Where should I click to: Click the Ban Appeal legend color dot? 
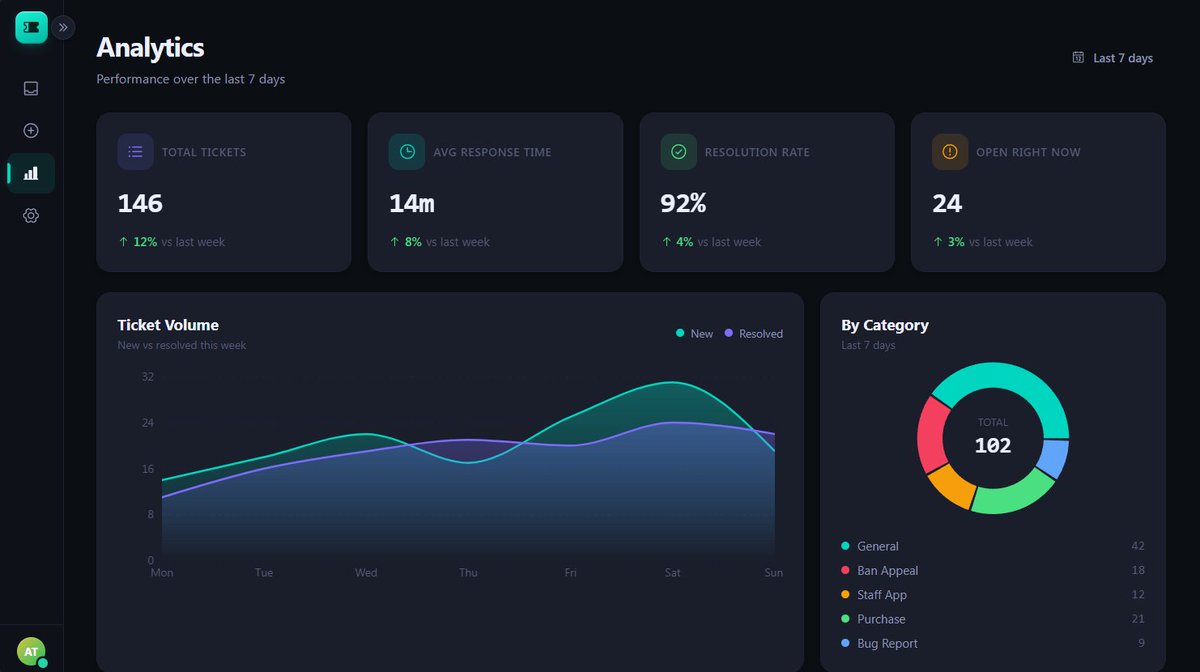[x=846, y=570]
